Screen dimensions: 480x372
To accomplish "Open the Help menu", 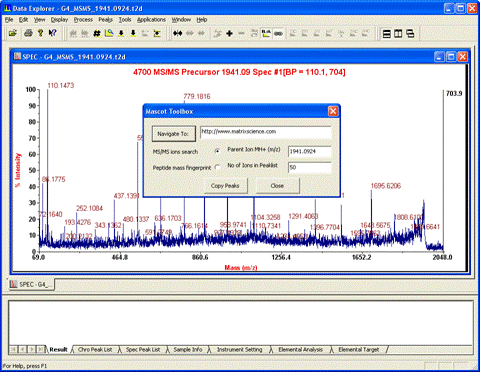I will click(202, 20).
